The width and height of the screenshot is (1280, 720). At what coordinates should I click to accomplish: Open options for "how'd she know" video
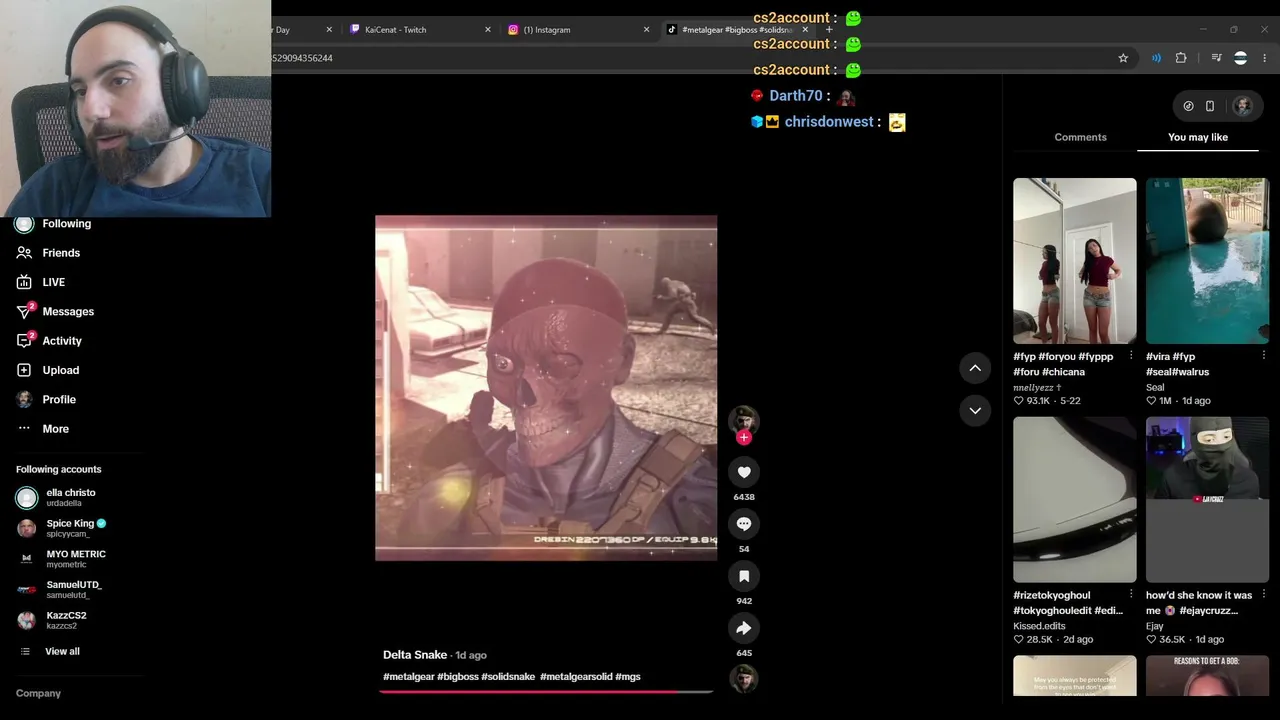(1264, 595)
